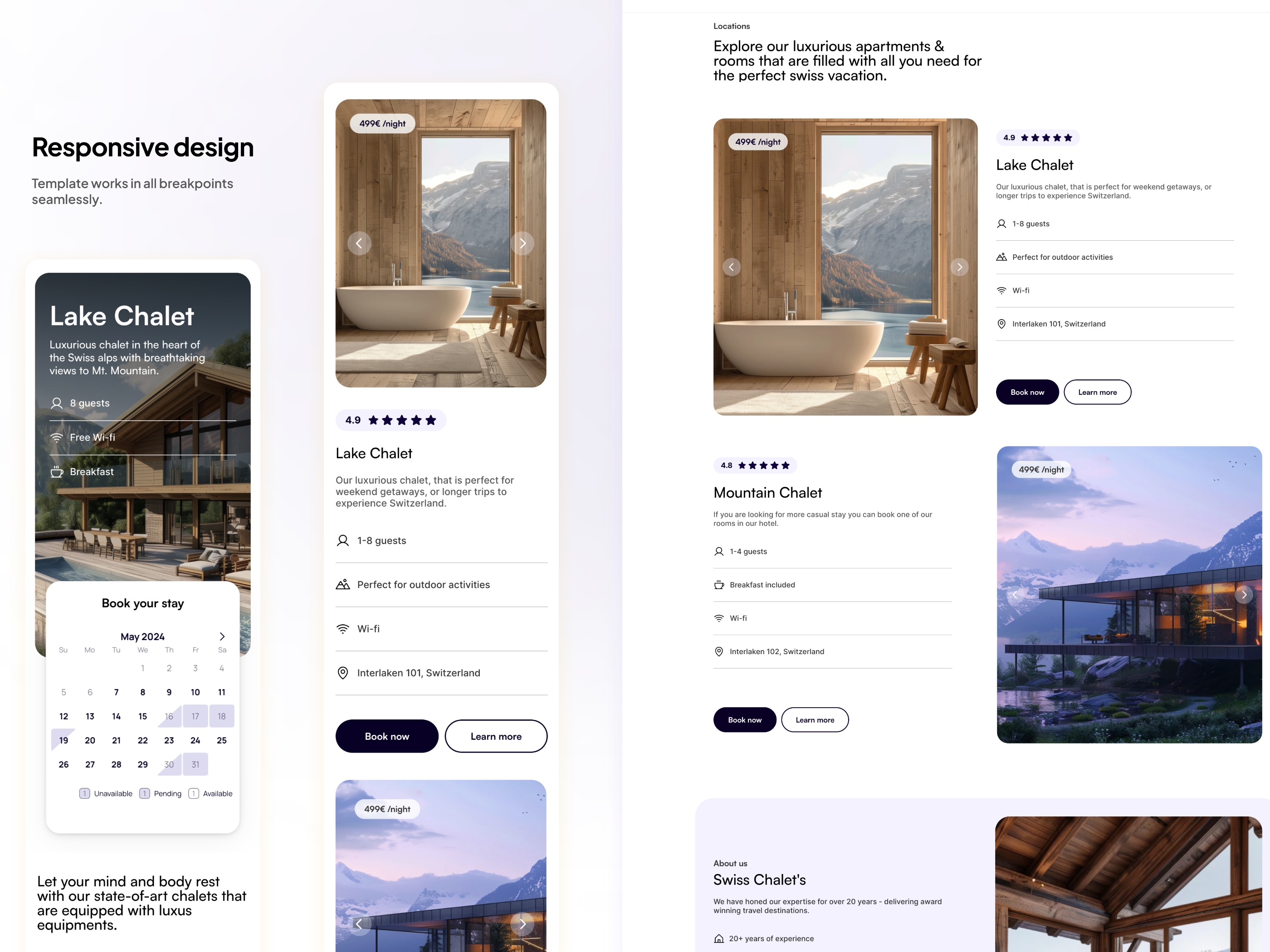The image size is (1270, 952).
Task: Click the breakfast icon on Mountain Chalet
Action: (x=719, y=584)
